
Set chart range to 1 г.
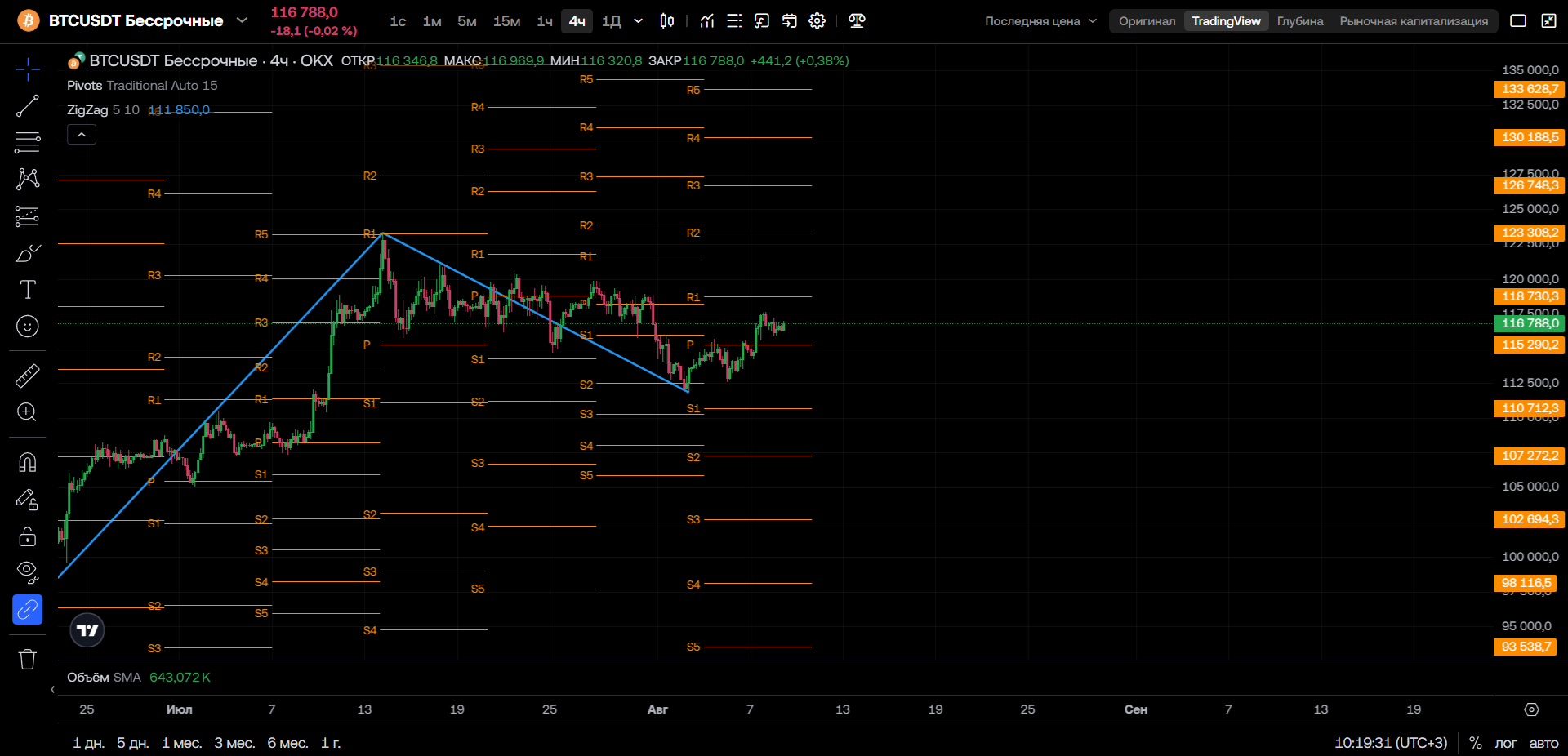(331, 743)
